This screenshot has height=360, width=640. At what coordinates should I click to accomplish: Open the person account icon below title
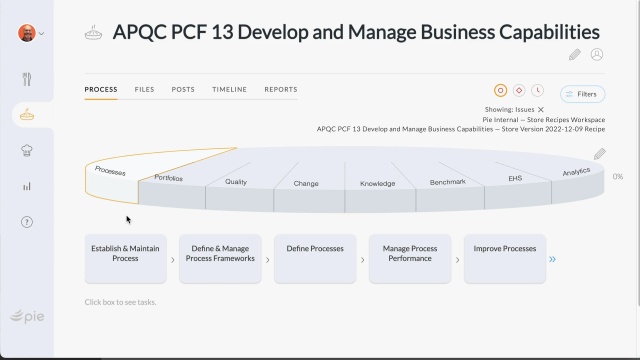(597, 54)
